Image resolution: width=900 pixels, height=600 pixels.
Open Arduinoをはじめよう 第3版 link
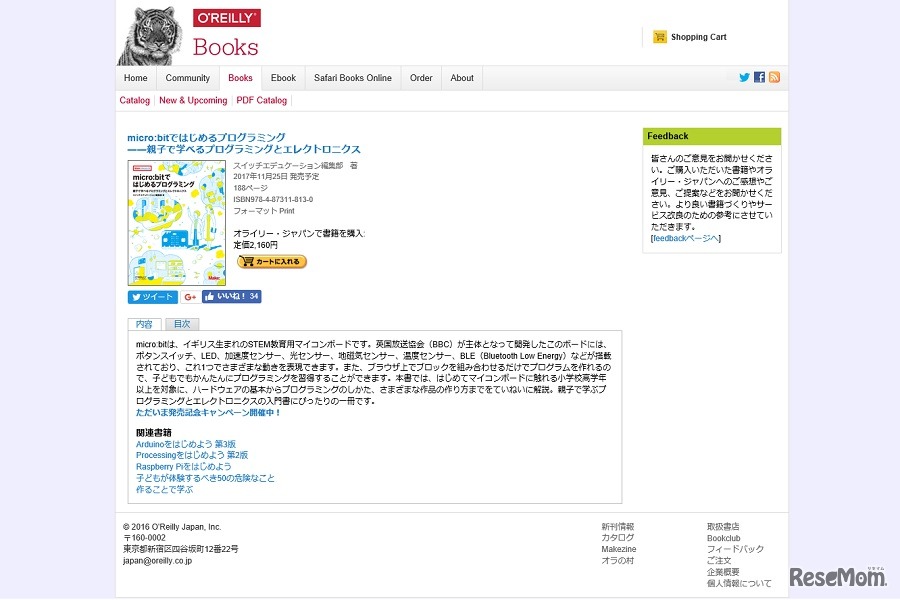pyautogui.click(x=186, y=444)
